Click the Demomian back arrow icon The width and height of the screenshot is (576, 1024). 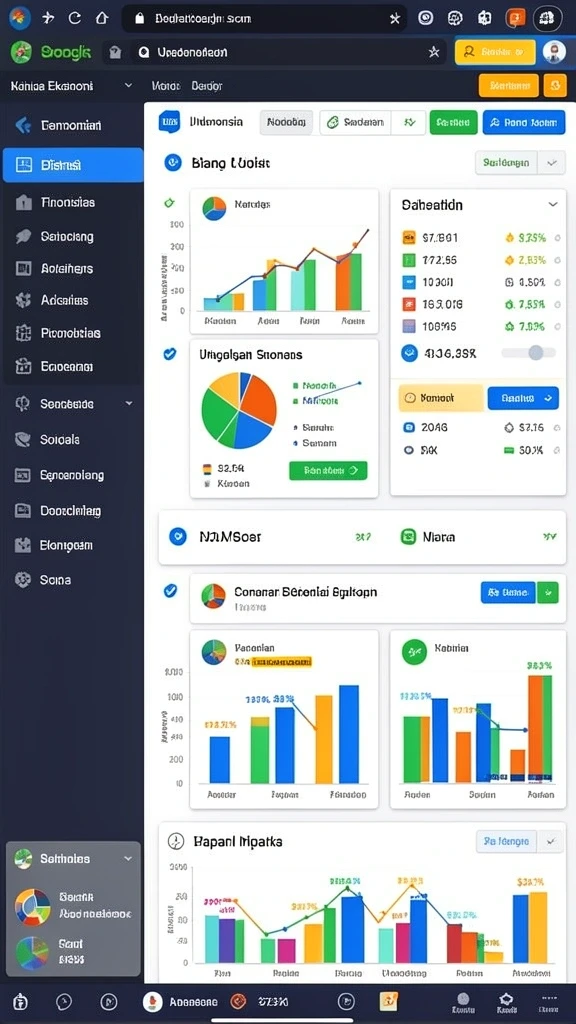(24, 125)
